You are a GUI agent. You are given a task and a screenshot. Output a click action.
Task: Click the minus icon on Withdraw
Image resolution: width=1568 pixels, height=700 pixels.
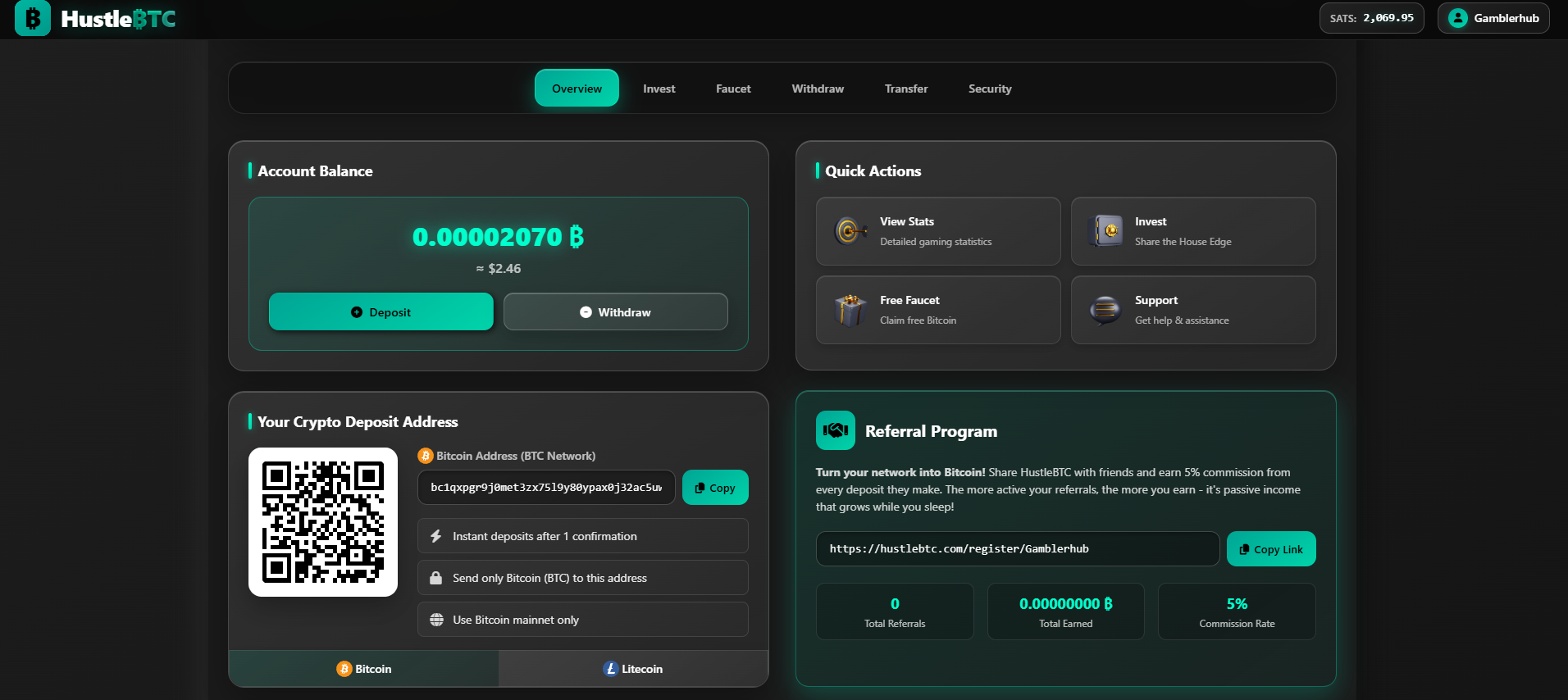pyautogui.click(x=586, y=312)
